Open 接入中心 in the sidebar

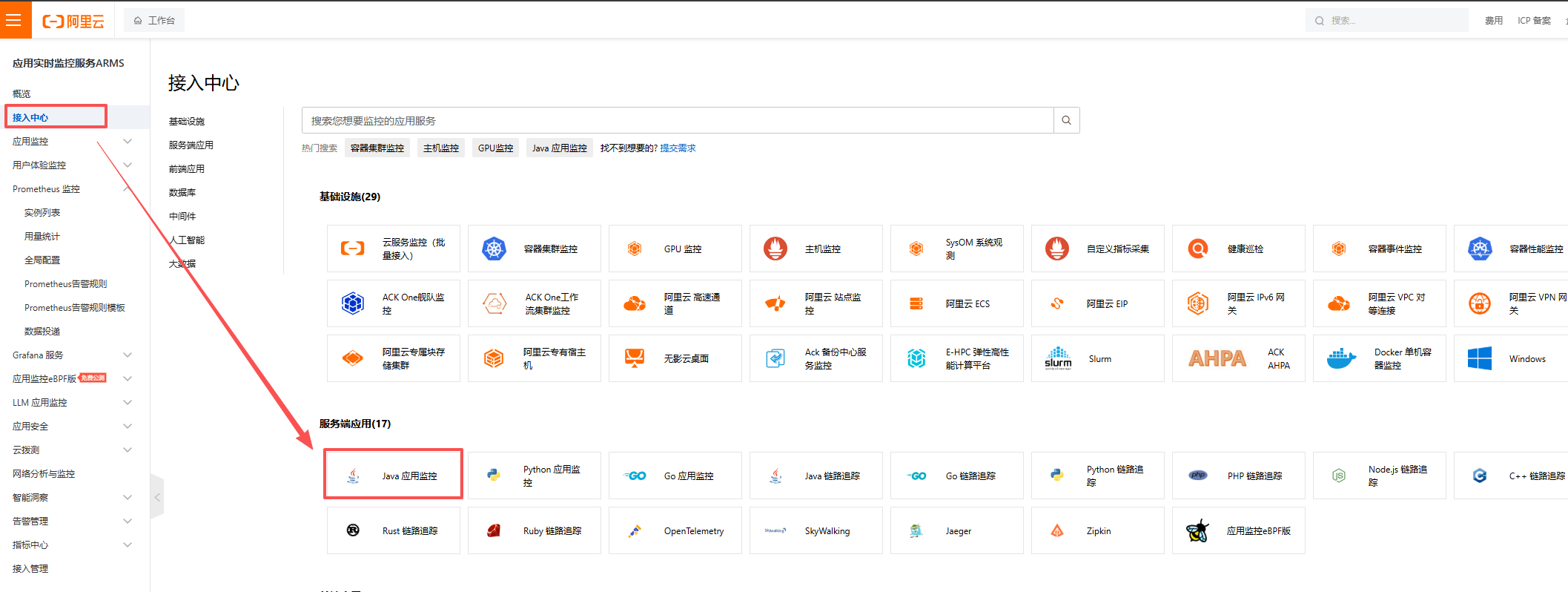pos(31,117)
